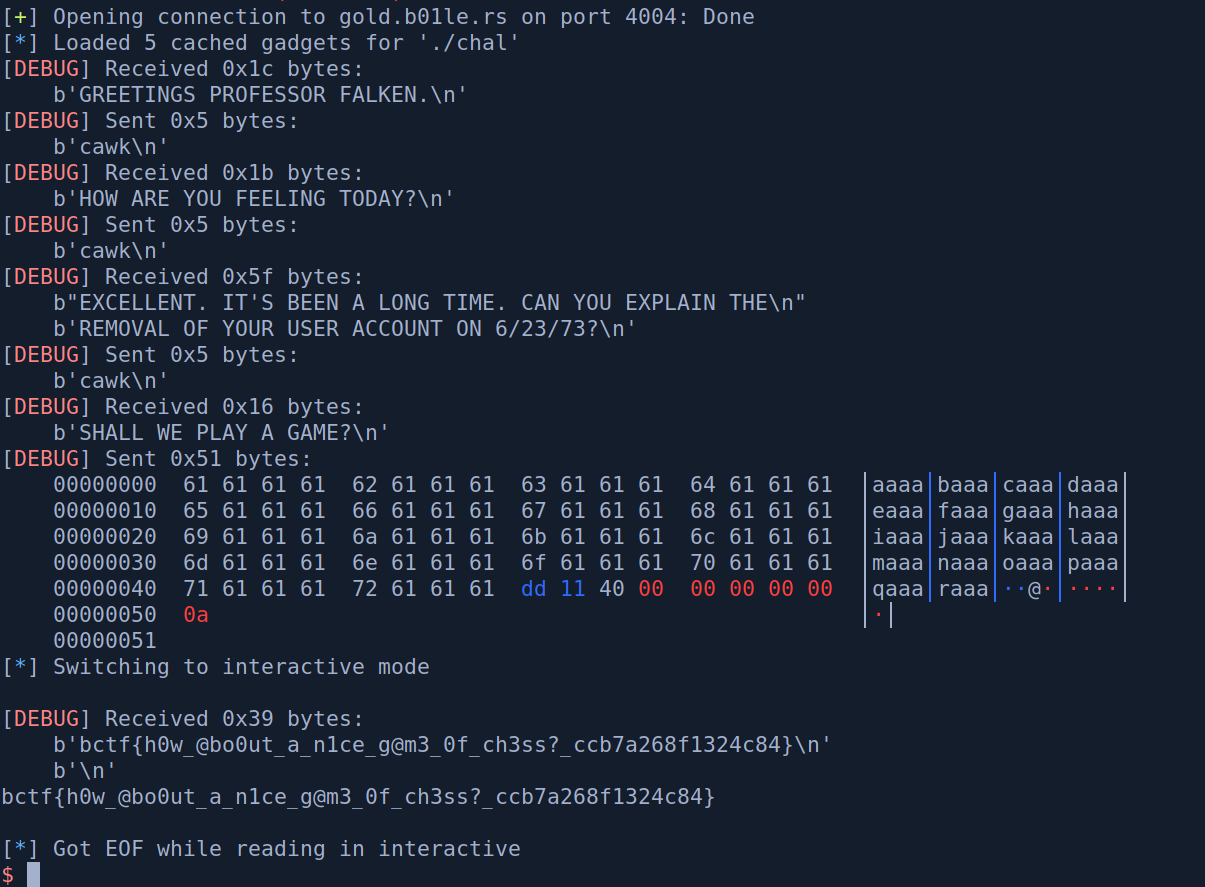Click 'qaaa' in the ASCII dump column
Viewport: 1205px width, 887px height.
[x=898, y=589]
